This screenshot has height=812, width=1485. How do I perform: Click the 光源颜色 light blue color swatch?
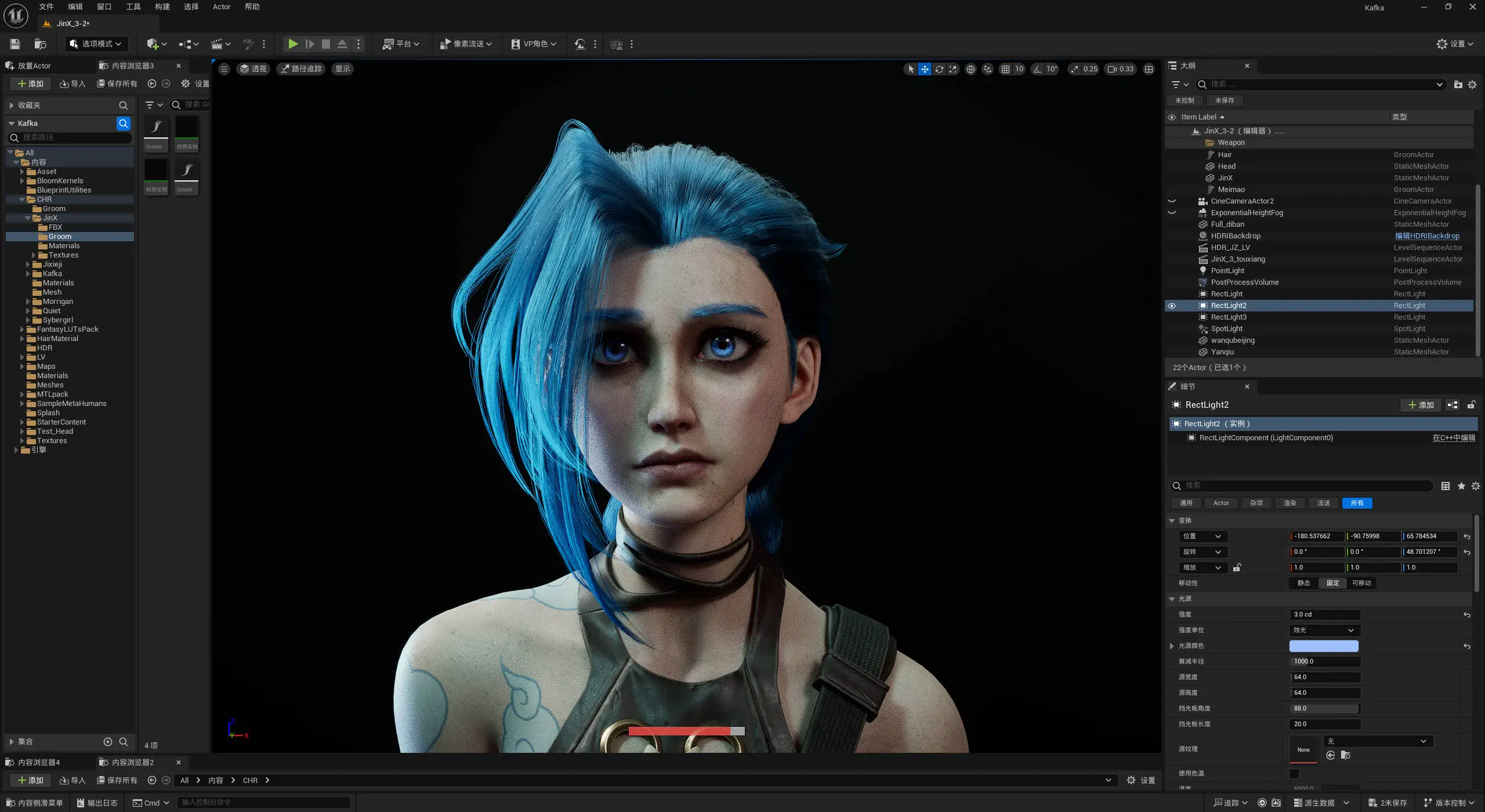[x=1324, y=646]
